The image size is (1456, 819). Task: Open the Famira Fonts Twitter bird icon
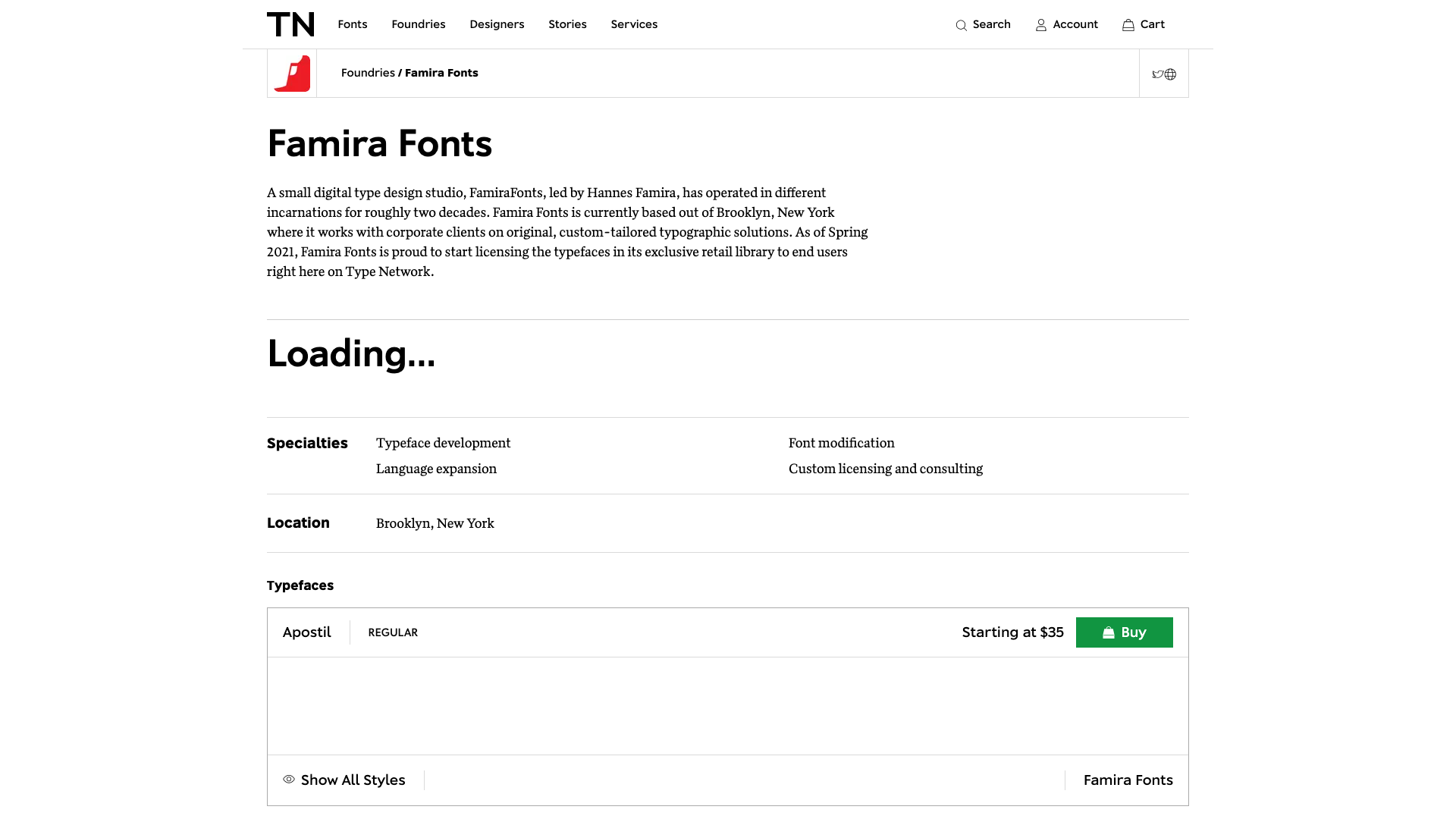pyautogui.click(x=1157, y=74)
